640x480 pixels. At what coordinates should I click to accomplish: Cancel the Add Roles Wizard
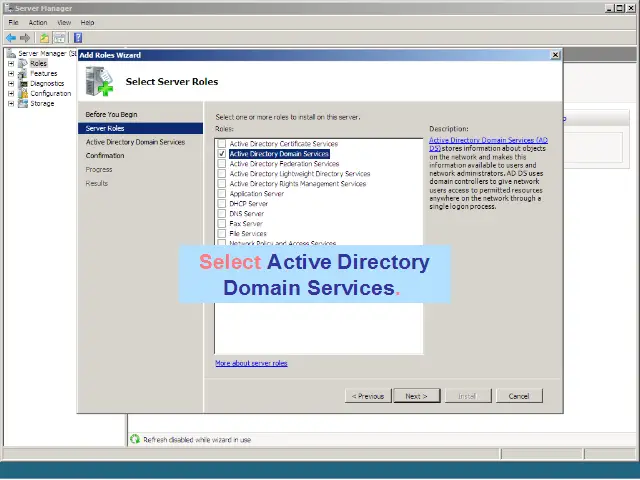tap(519, 396)
